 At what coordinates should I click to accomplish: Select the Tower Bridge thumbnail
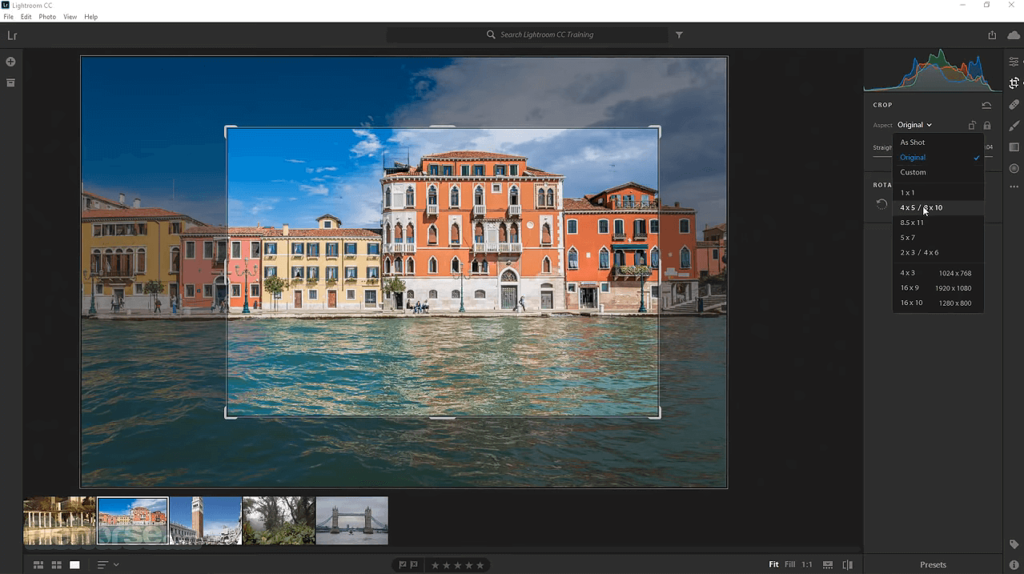(352, 521)
